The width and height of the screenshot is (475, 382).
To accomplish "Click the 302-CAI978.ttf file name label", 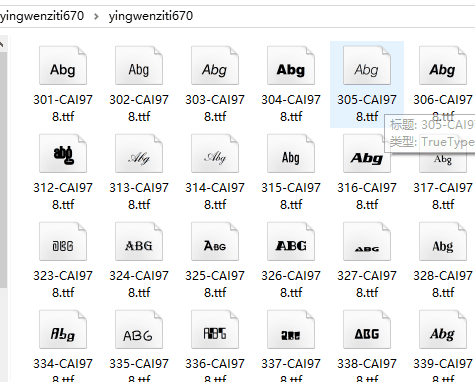I will pos(139,108).
